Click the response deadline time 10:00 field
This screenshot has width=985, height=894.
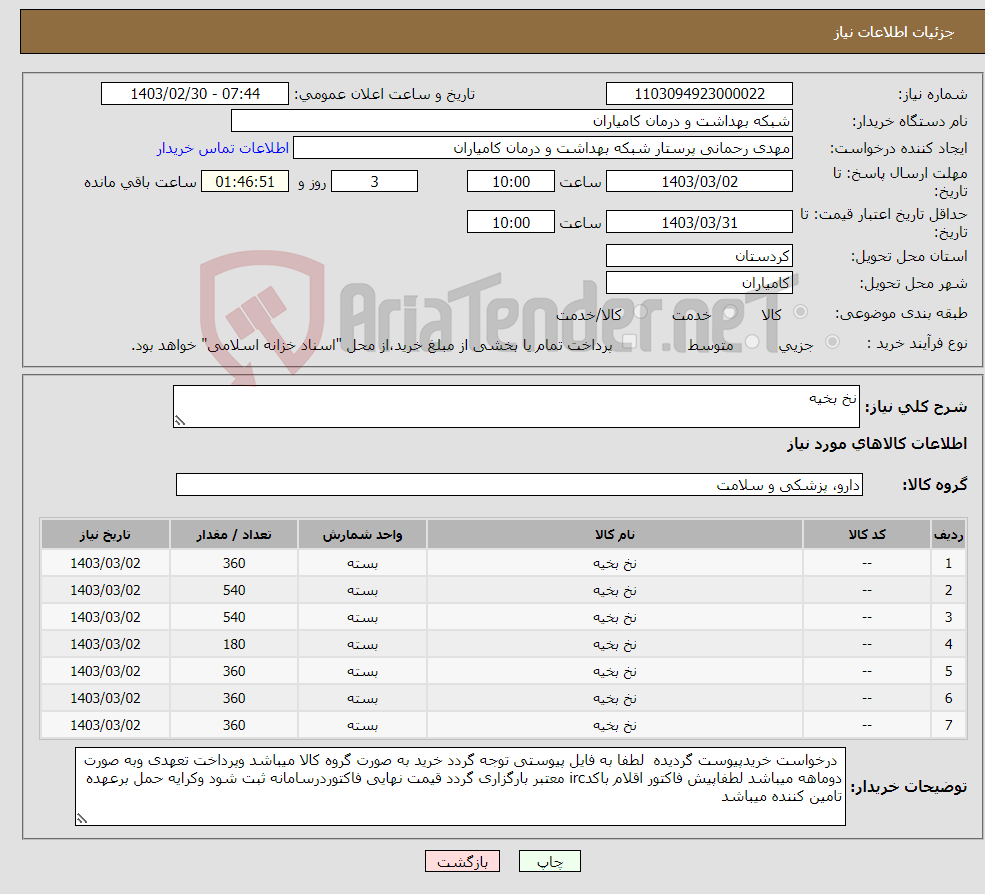click(x=511, y=182)
